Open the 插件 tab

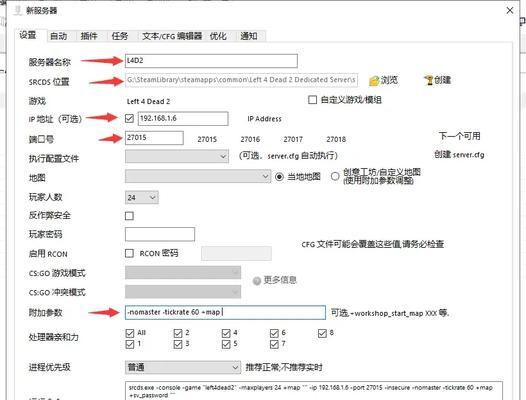coord(89,36)
